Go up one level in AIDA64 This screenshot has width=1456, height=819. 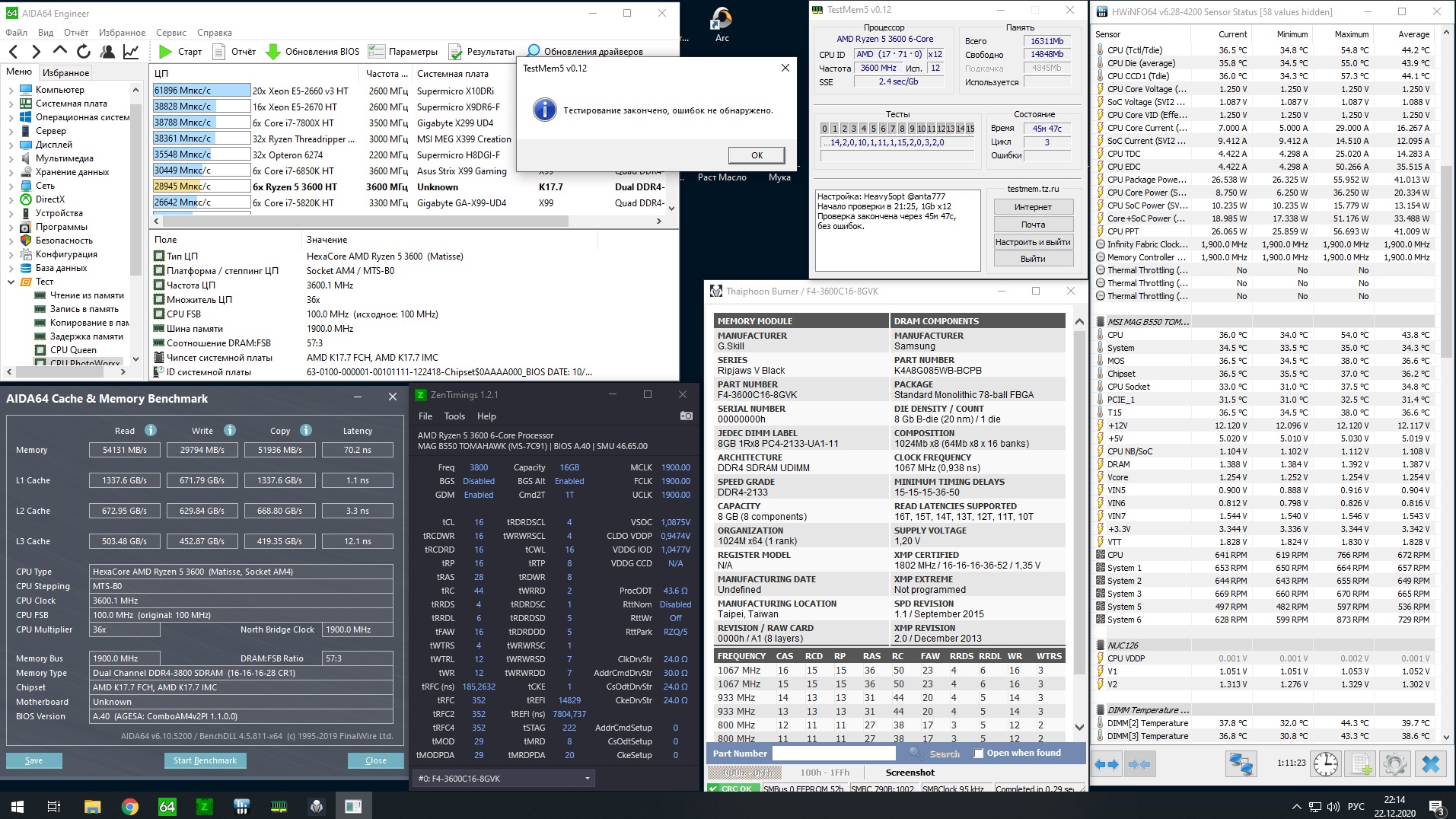[59, 51]
